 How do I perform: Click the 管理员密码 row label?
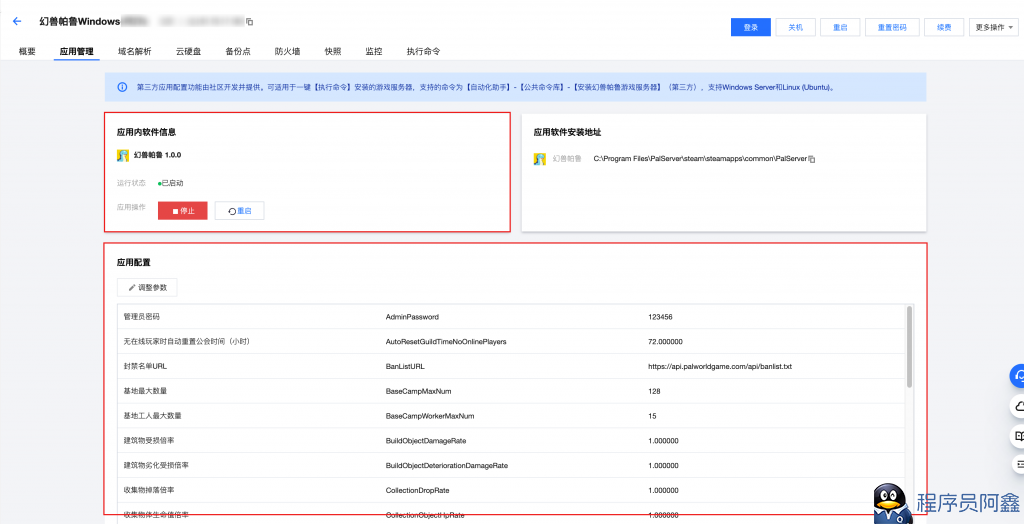coord(142,317)
